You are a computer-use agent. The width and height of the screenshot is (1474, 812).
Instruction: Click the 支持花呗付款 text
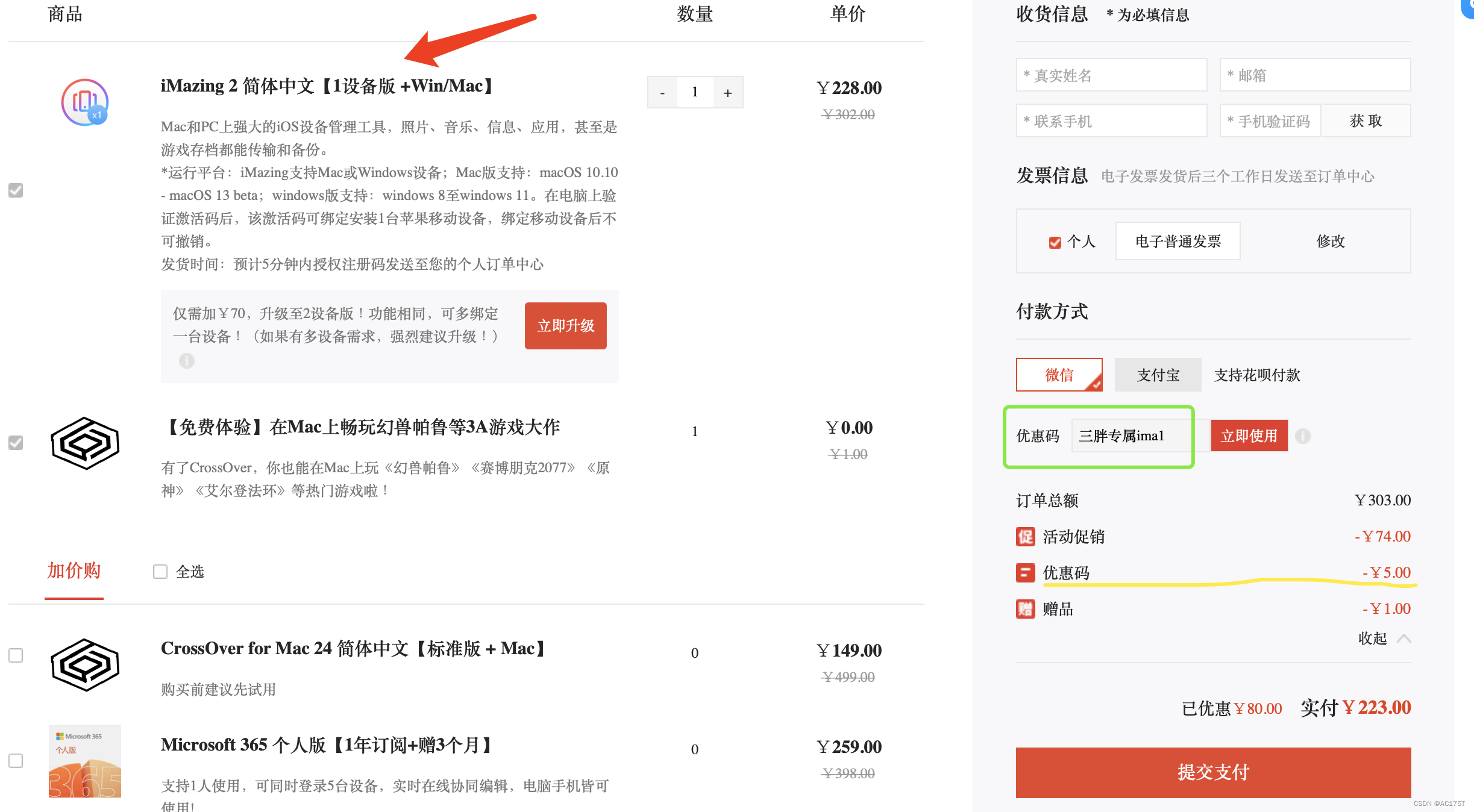tap(1257, 375)
